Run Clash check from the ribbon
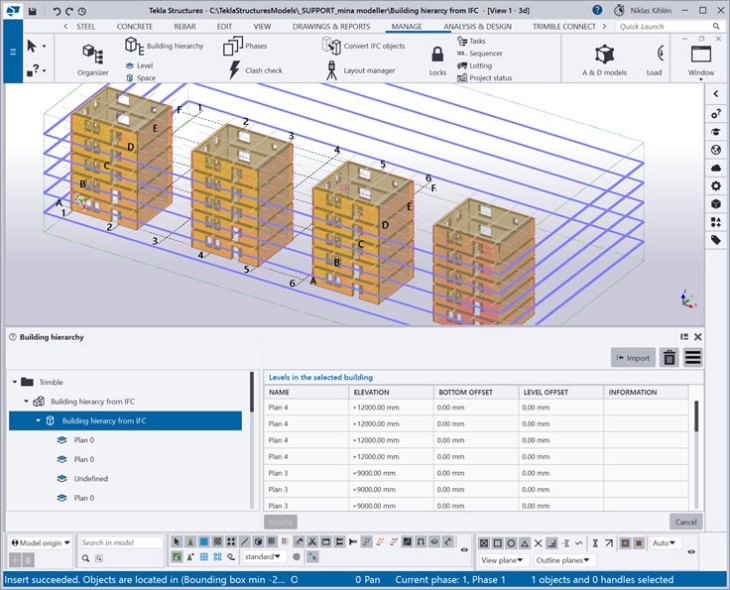The height and width of the screenshot is (590, 730). [x=255, y=70]
